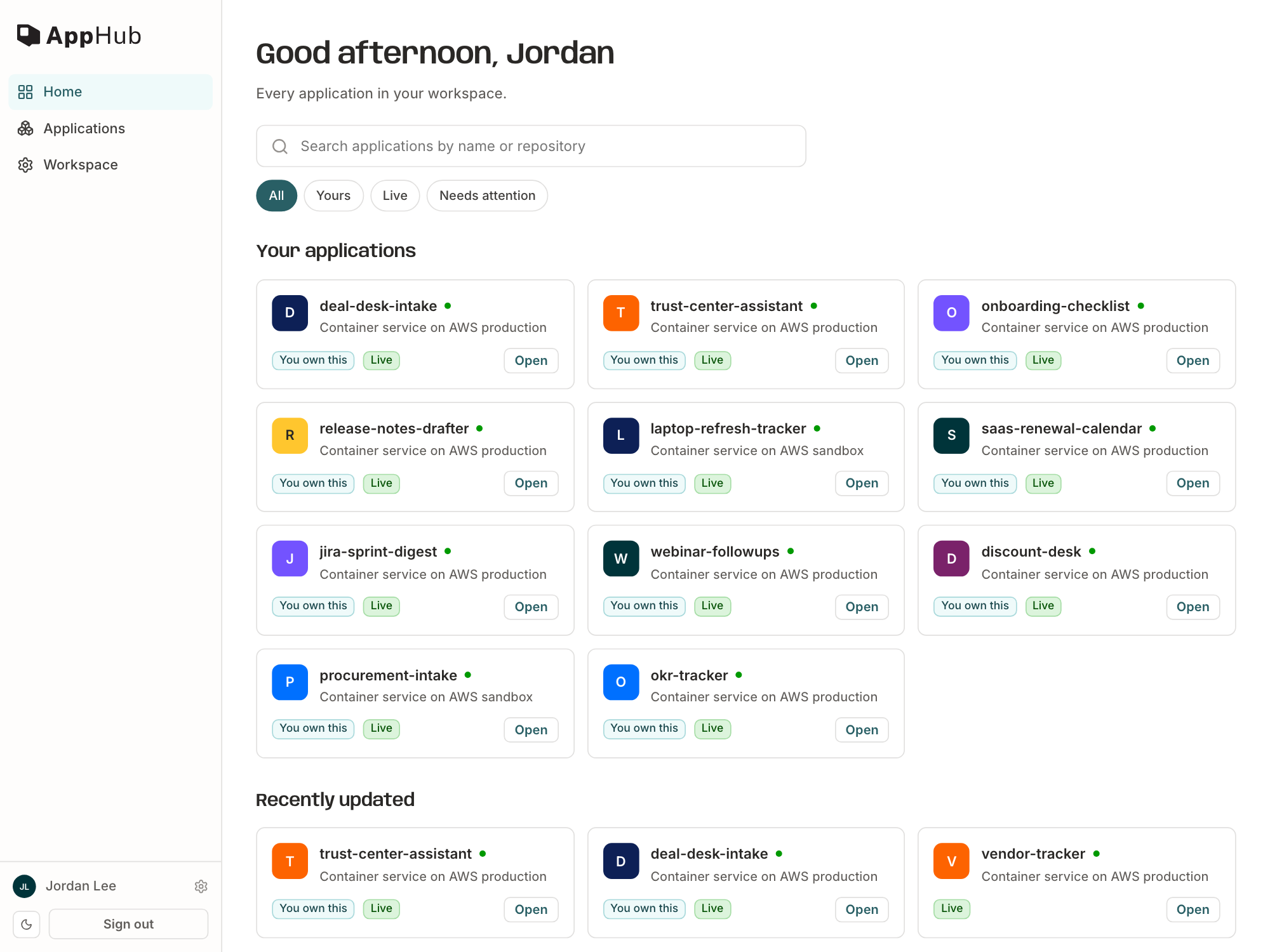The width and height of the screenshot is (1270, 952).
Task: Select the All filter chip
Action: pyautogui.click(x=276, y=195)
